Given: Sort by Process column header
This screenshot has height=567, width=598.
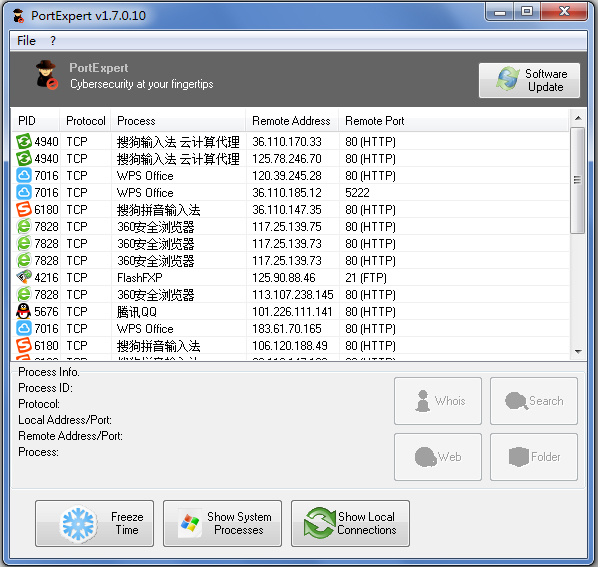Looking at the screenshot, I should 178,121.
